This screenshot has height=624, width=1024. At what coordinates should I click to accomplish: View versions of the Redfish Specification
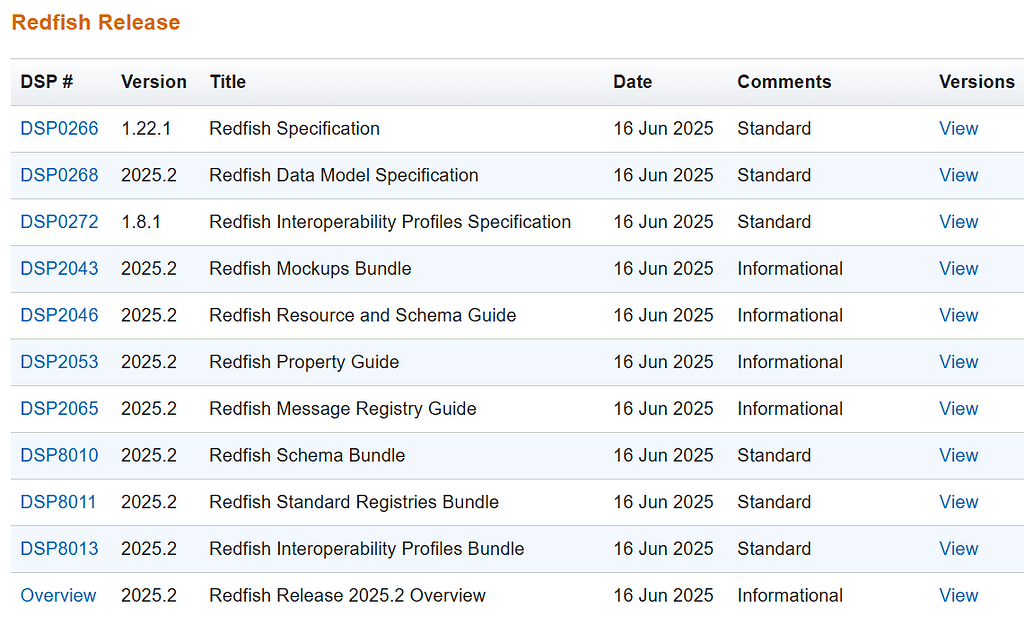(958, 128)
